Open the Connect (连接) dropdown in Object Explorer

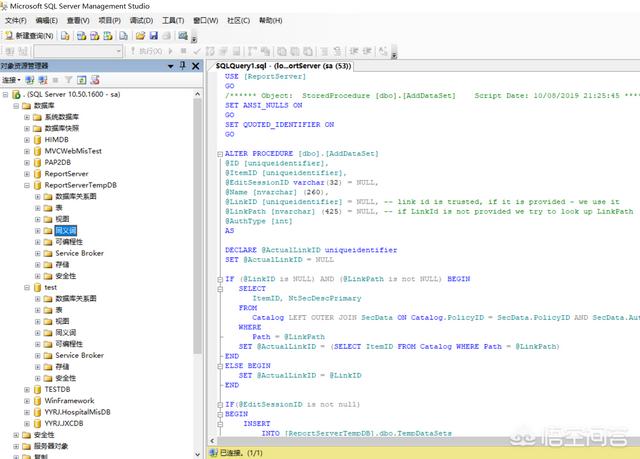pyautogui.click(x=11, y=80)
